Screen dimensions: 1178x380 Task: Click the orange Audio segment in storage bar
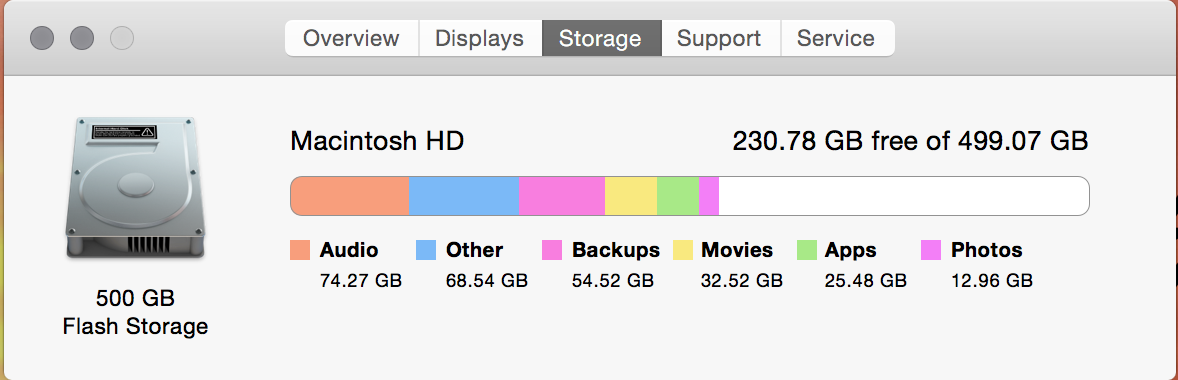(349, 196)
